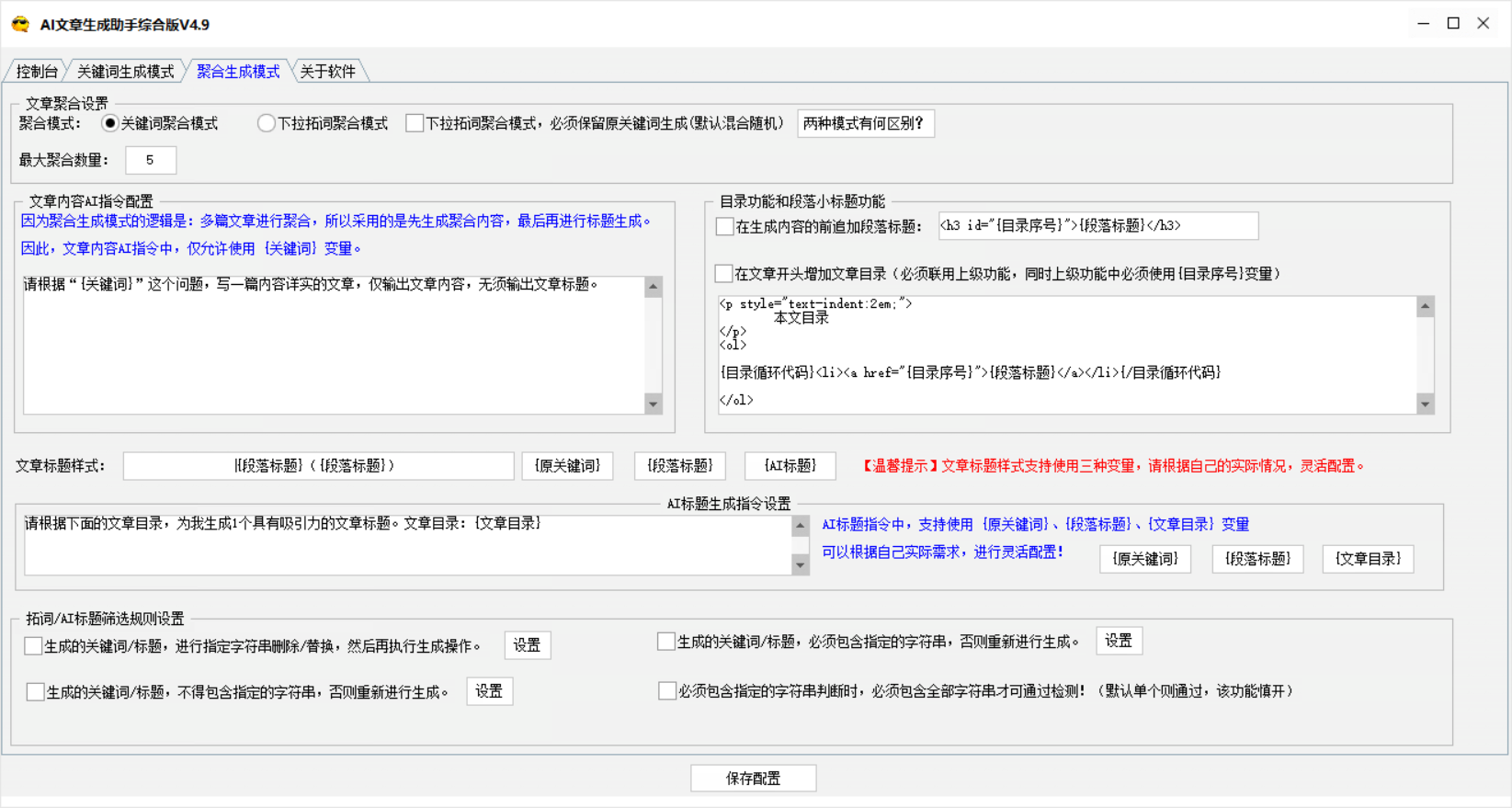Switch to the 控制台 tab
Image resolution: width=1512 pixels, height=808 pixels.
pyautogui.click(x=37, y=72)
